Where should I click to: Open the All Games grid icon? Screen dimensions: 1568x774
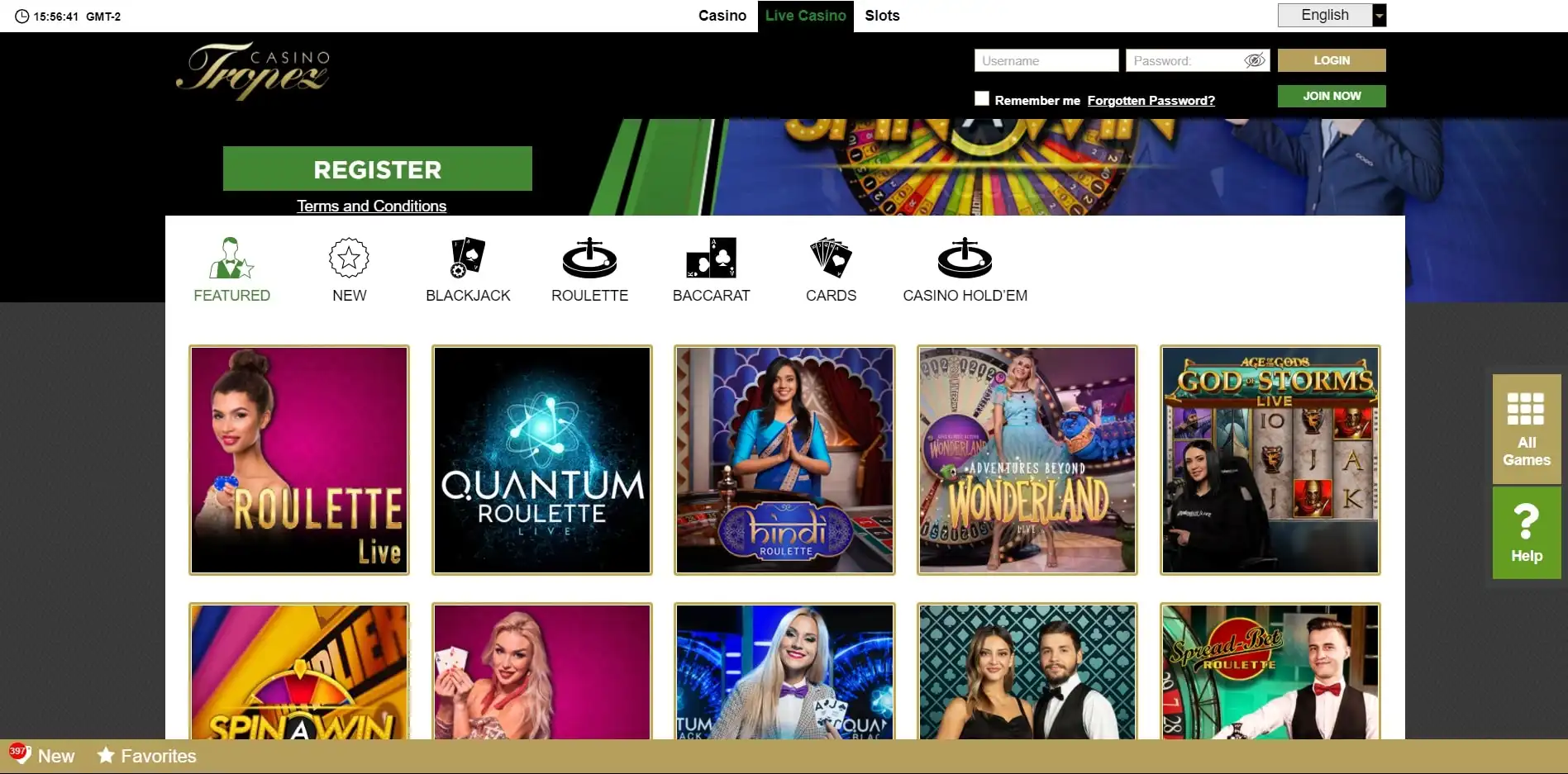tap(1526, 409)
